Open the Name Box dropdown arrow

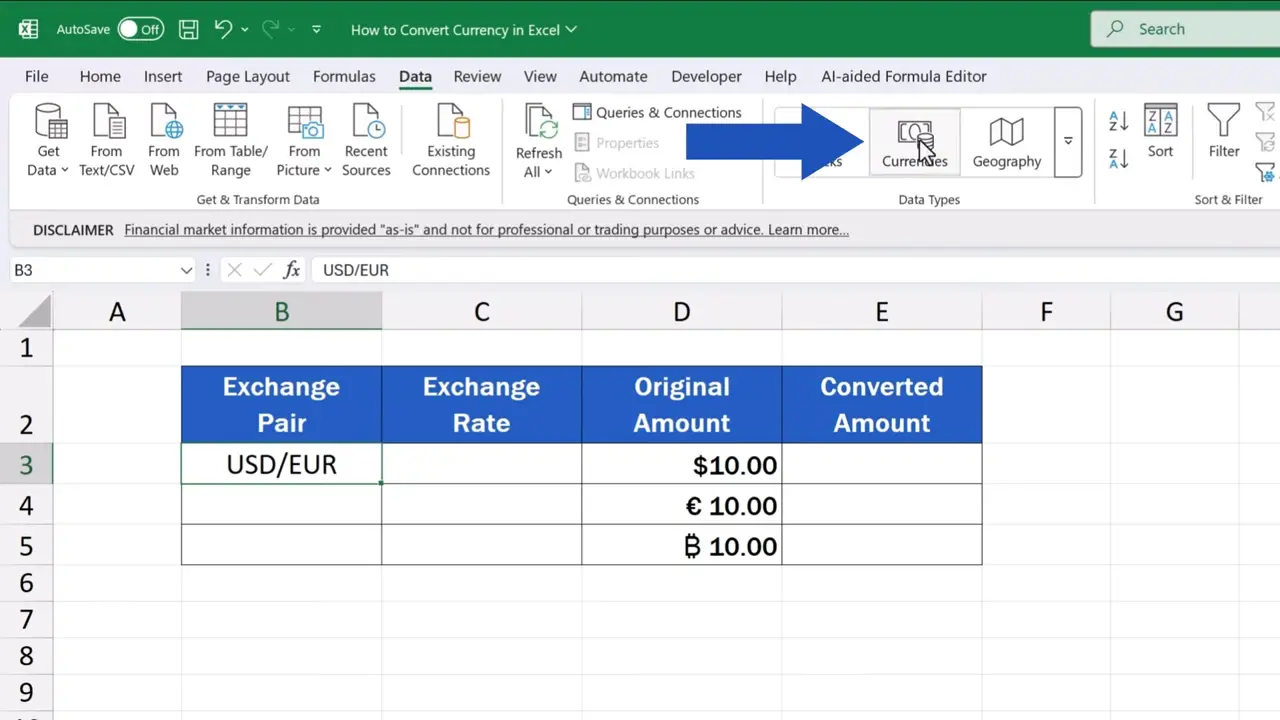[186, 269]
